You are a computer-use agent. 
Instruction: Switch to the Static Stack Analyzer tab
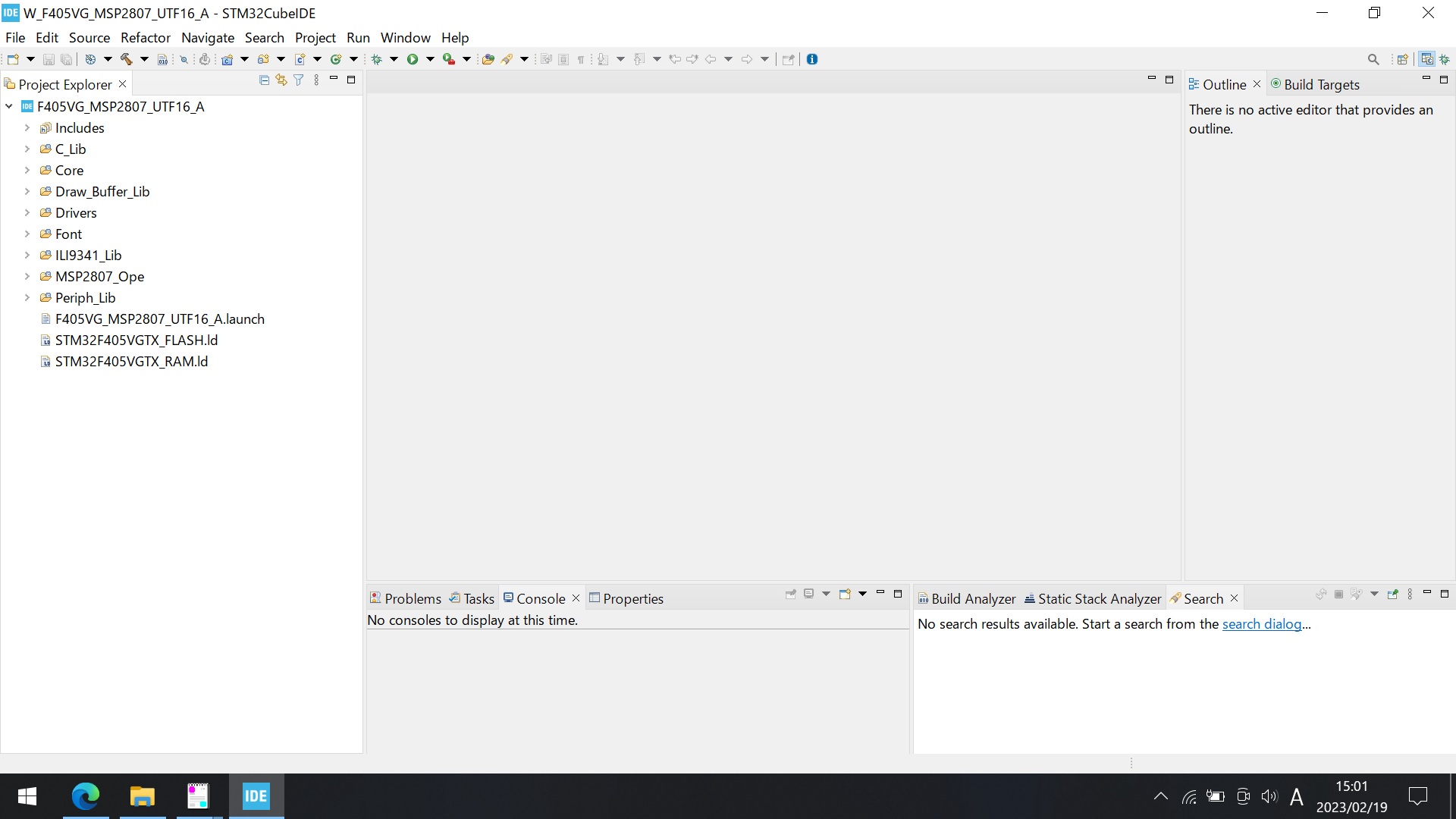tap(1093, 598)
